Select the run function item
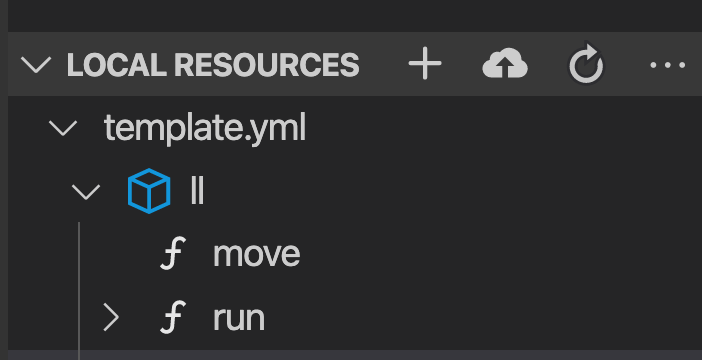This screenshot has height=360, width=702. [239, 318]
